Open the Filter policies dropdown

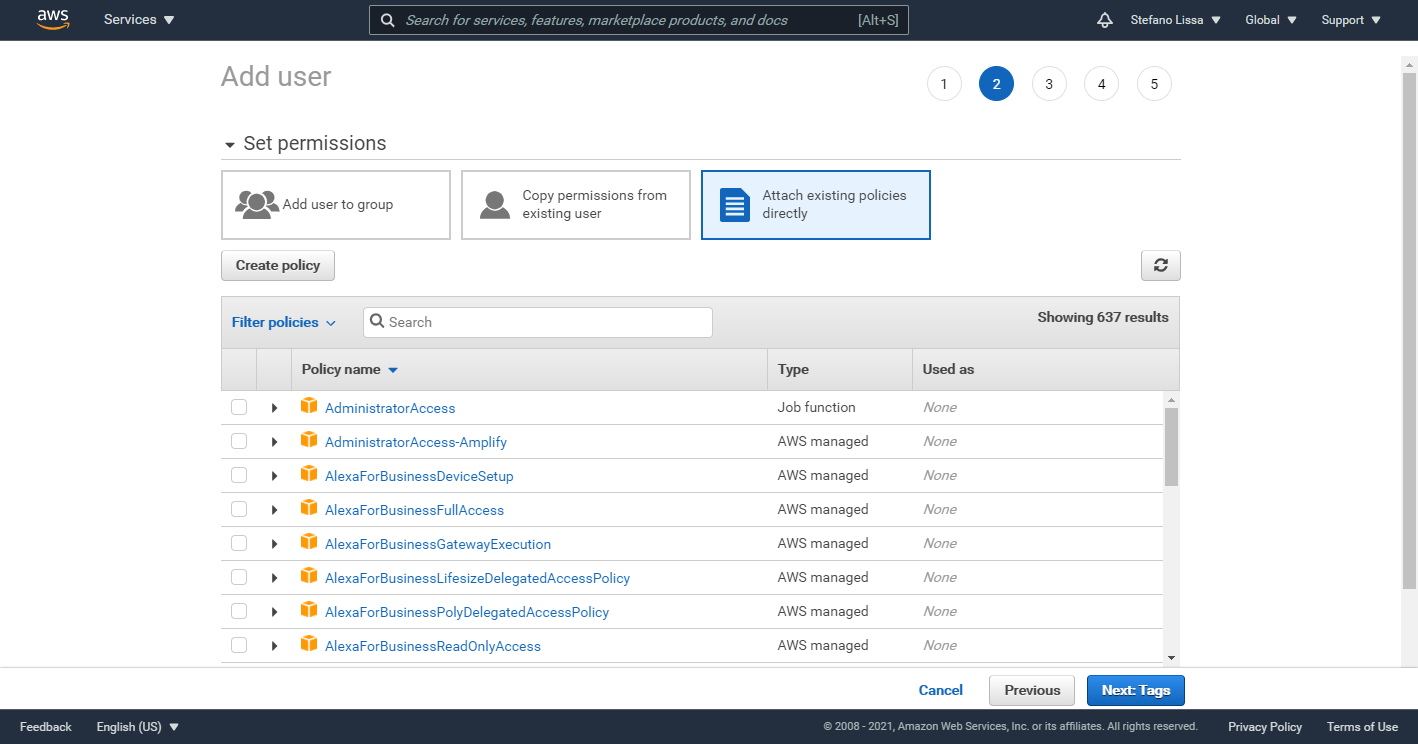click(284, 322)
